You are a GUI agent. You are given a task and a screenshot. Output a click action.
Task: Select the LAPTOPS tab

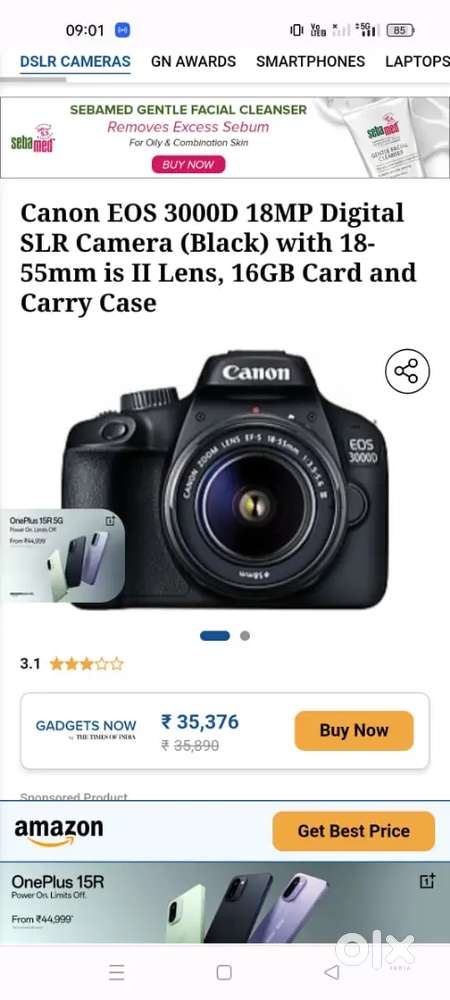417,62
